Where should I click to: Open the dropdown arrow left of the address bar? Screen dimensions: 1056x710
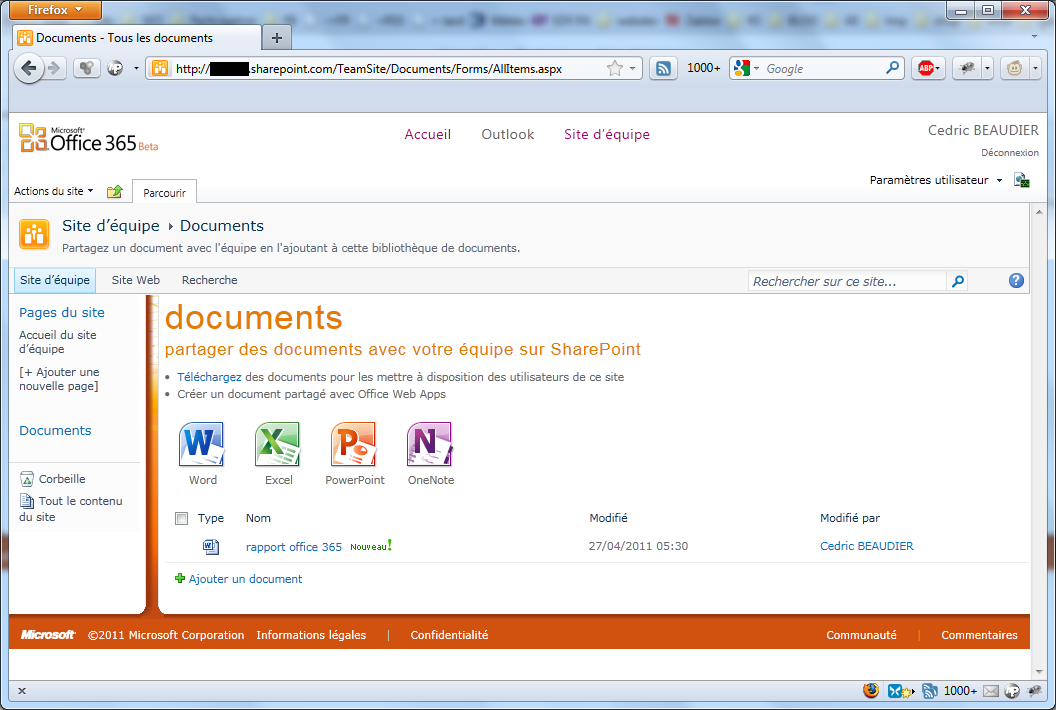(x=136, y=68)
